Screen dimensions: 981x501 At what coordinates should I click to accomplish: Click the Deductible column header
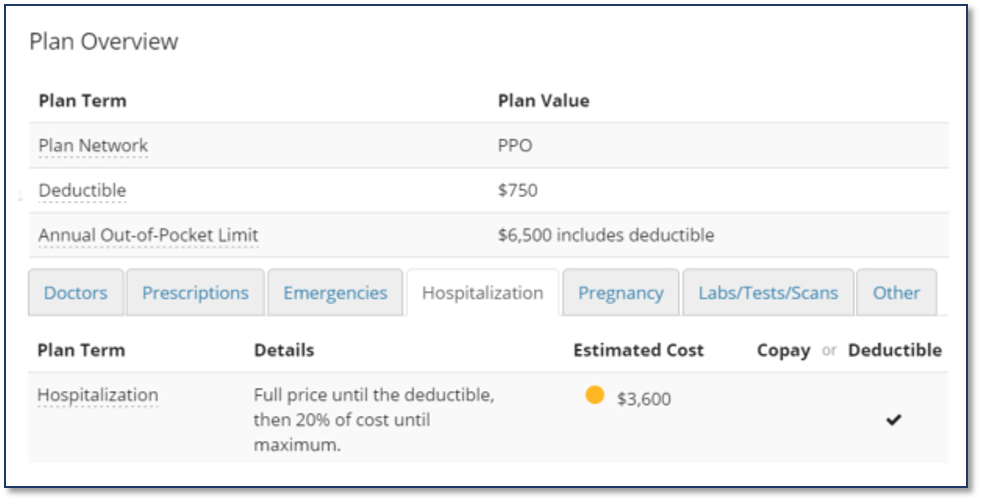click(x=895, y=350)
